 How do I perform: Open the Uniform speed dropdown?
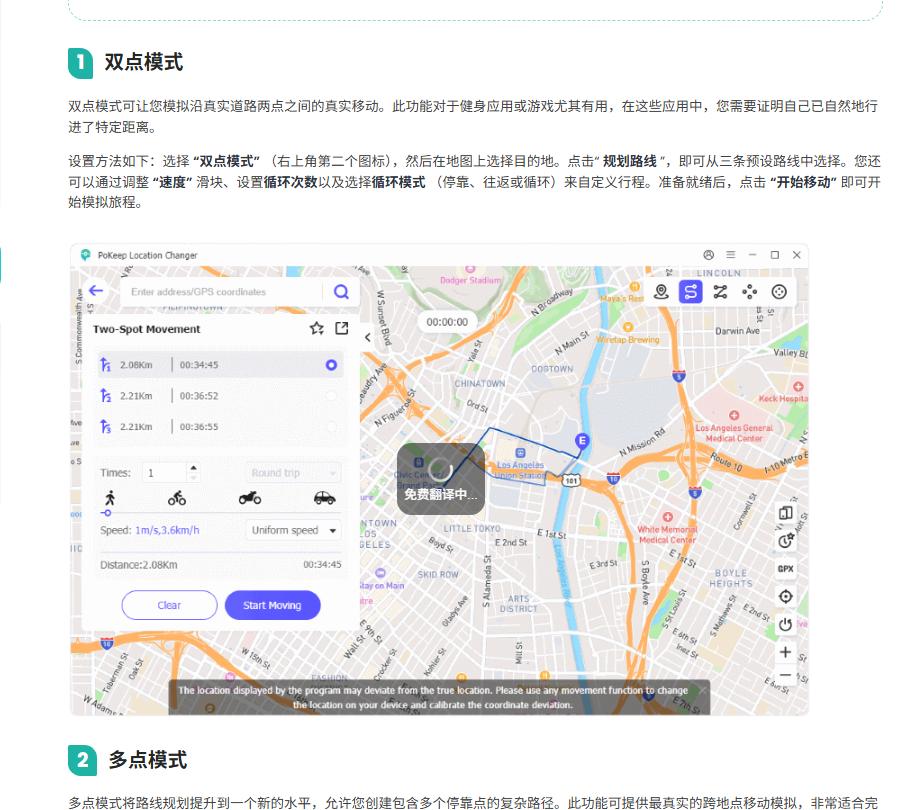[293, 530]
